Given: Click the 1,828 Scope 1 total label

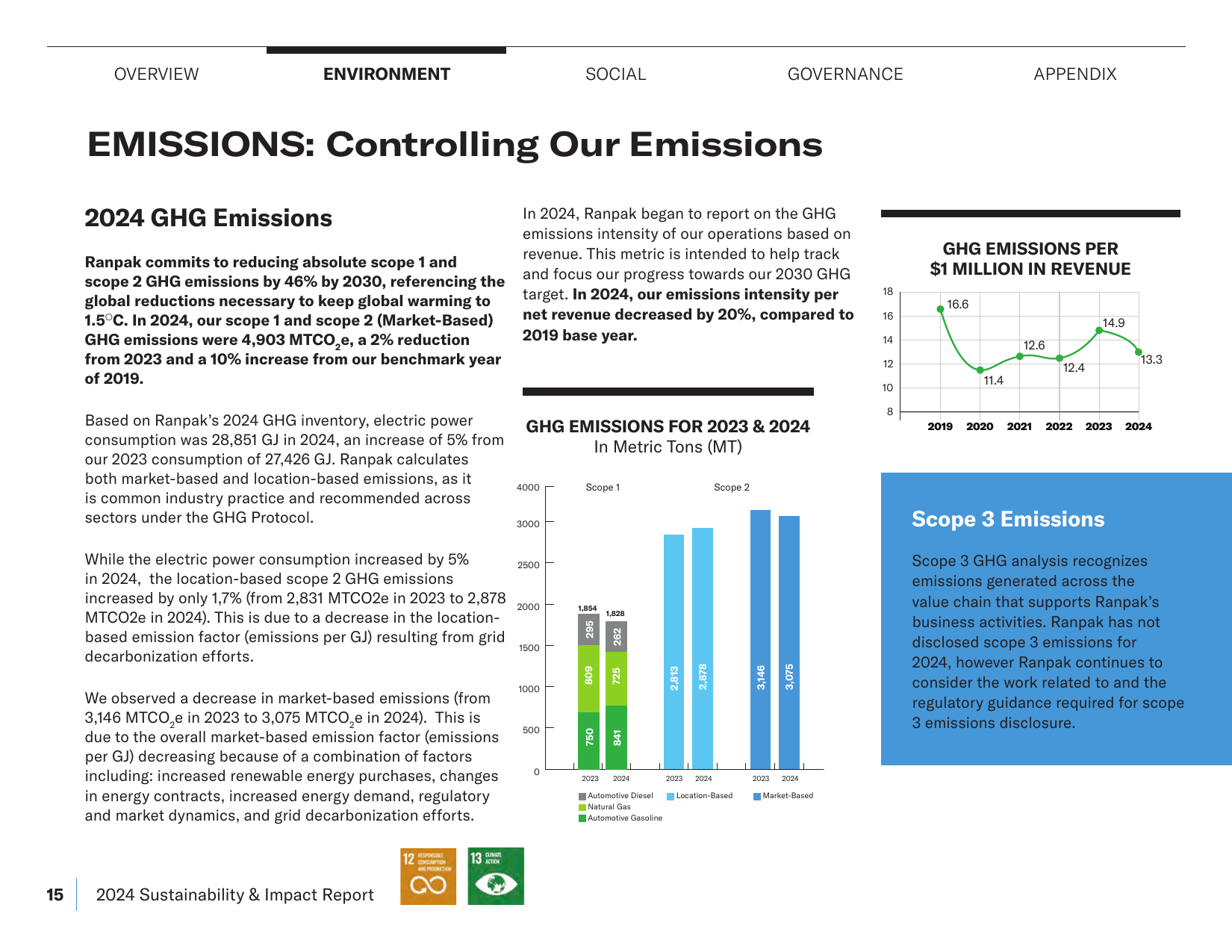Looking at the screenshot, I should tap(615, 614).
